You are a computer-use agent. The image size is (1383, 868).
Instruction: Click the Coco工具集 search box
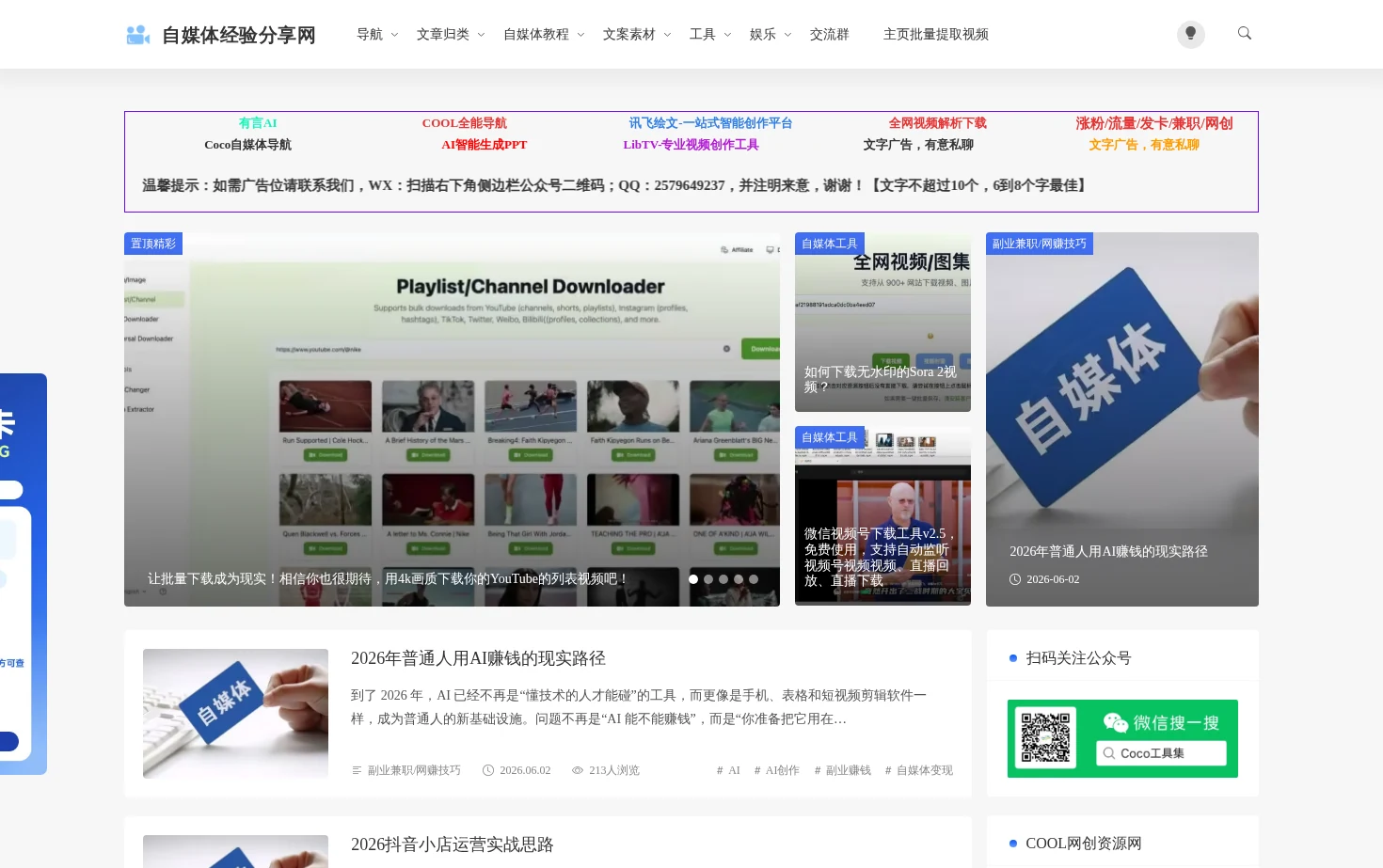[1161, 753]
